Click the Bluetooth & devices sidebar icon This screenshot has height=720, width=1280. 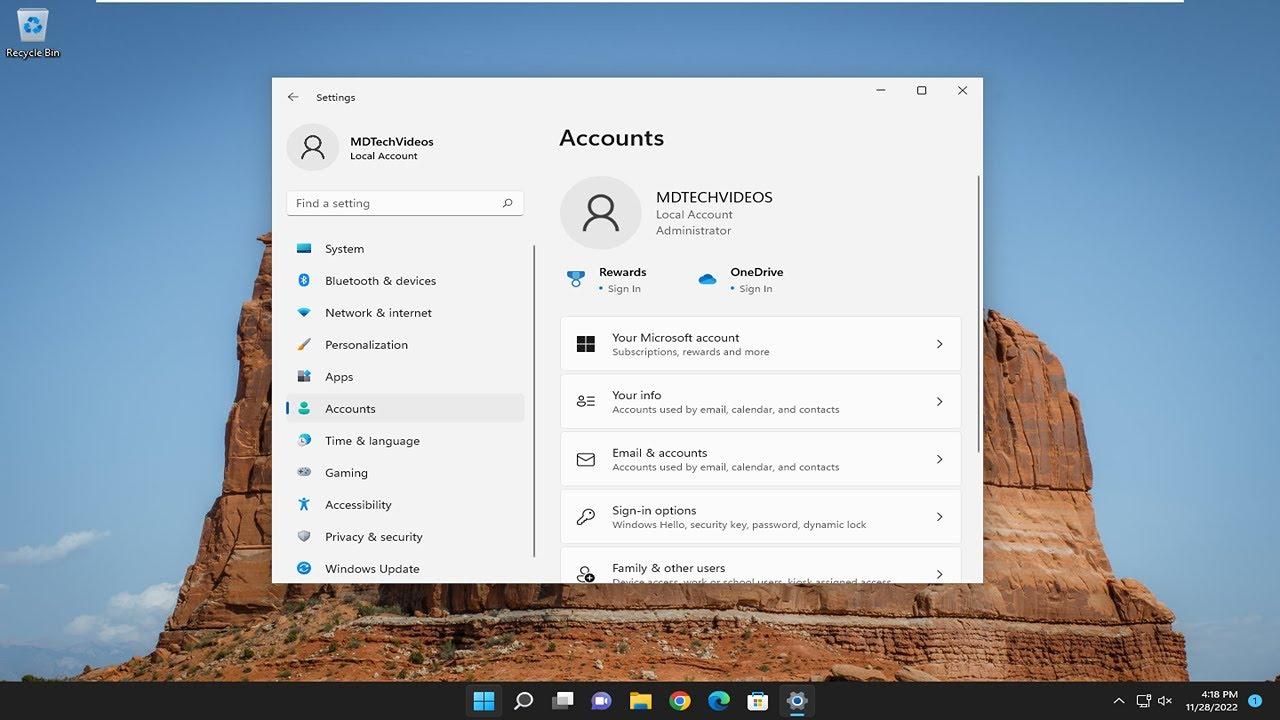tap(304, 281)
